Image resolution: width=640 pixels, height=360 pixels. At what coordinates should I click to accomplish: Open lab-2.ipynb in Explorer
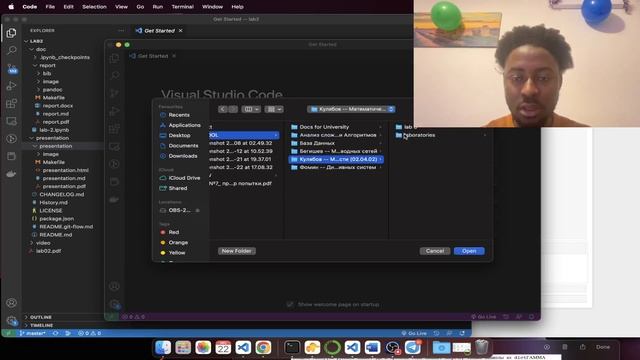pos(53,130)
